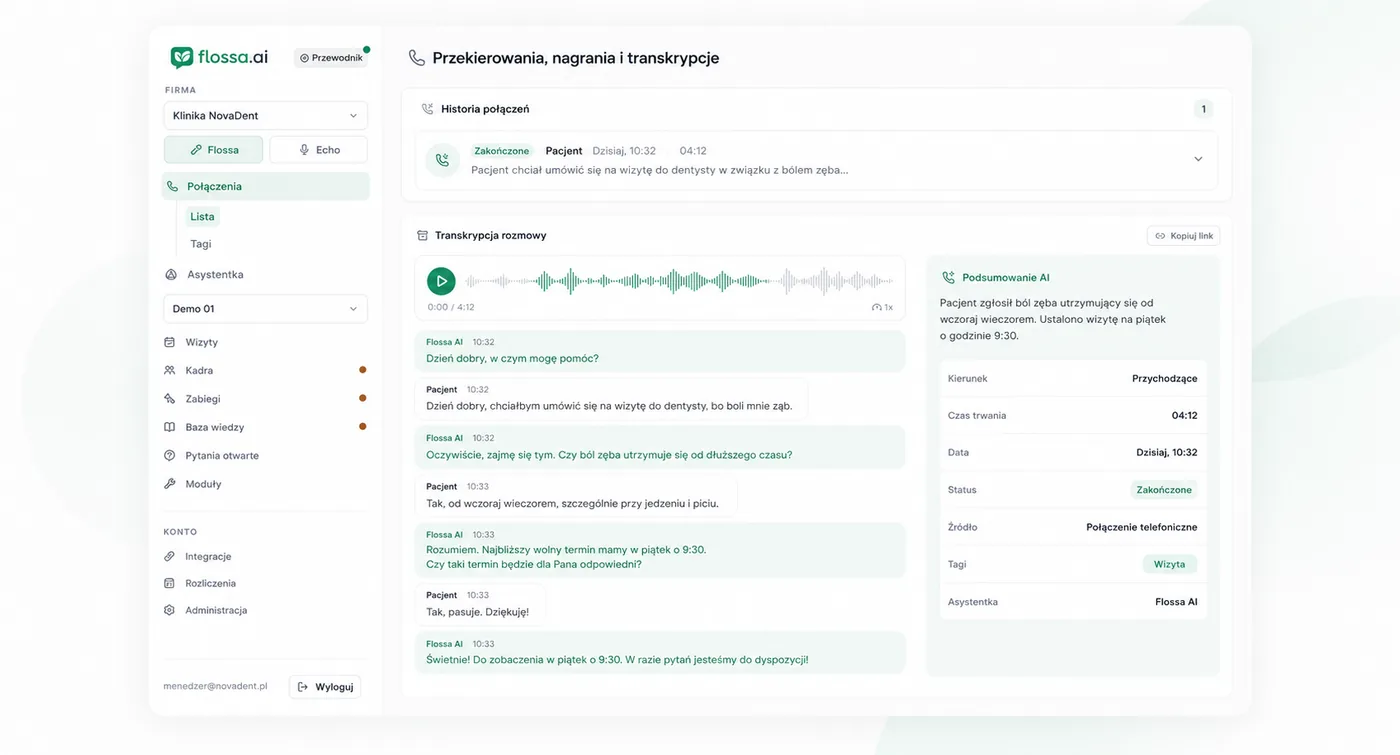Click the Asystentka sidebar icon

[x=170, y=274]
